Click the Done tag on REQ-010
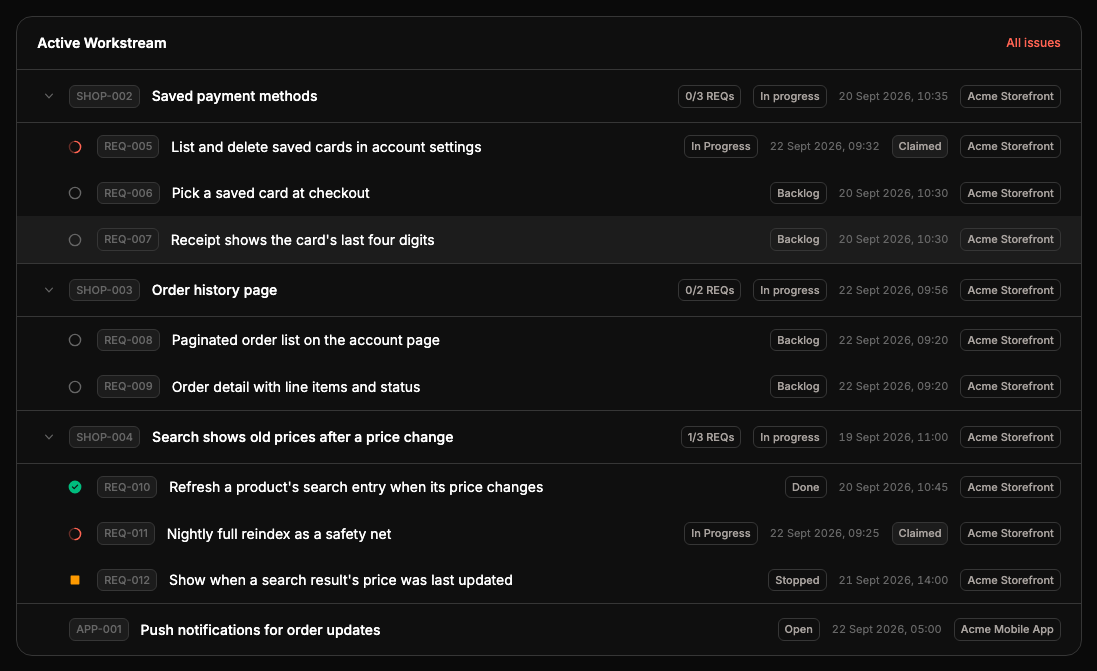This screenshot has width=1097, height=671. click(x=805, y=487)
